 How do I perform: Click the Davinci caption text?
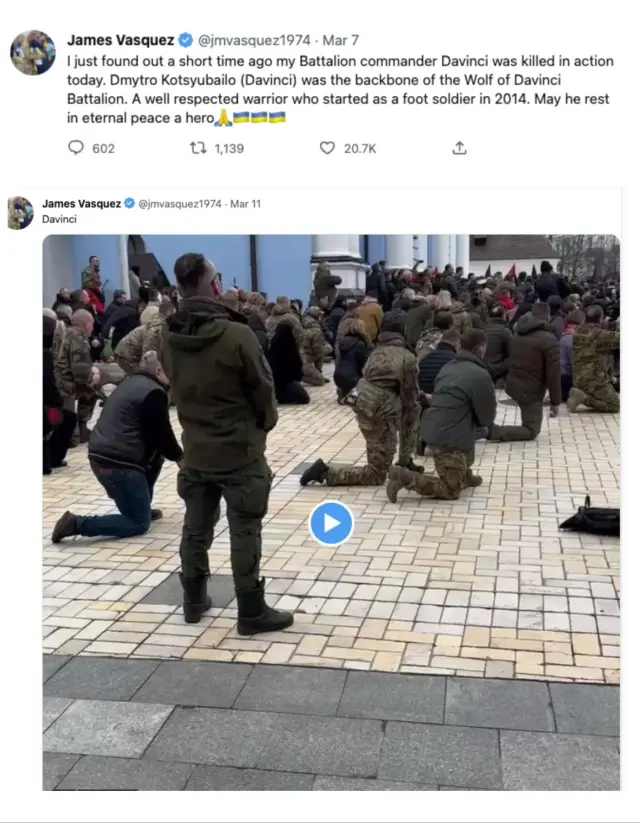(x=59, y=219)
